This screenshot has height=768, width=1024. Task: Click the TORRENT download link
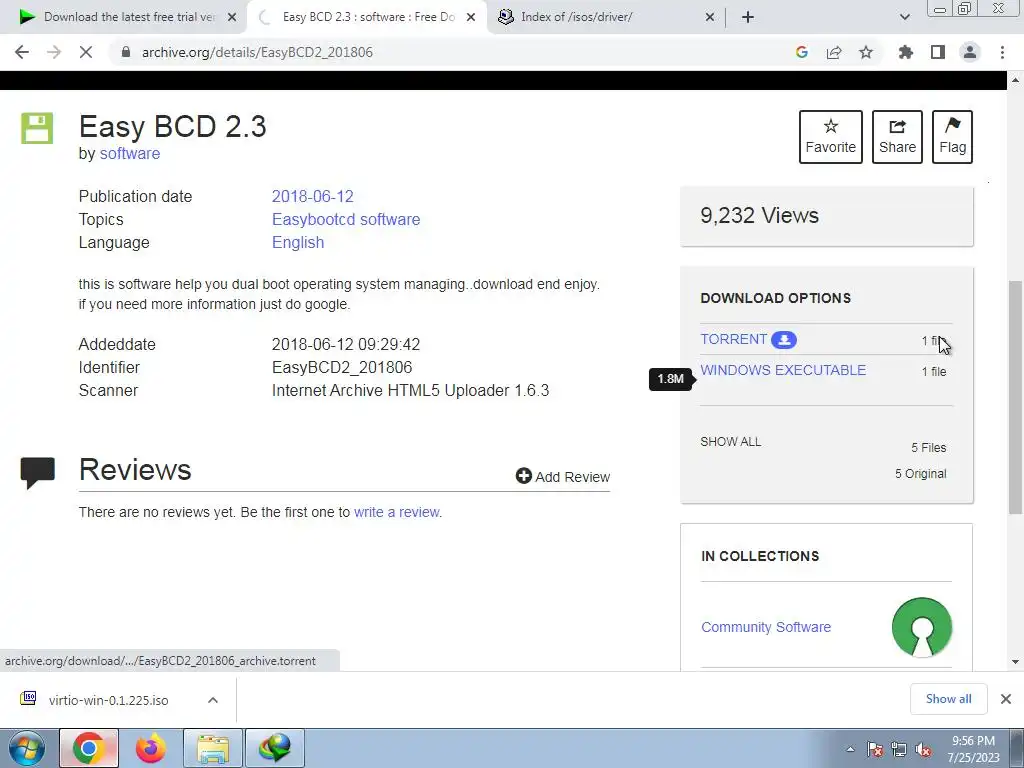click(x=733, y=340)
